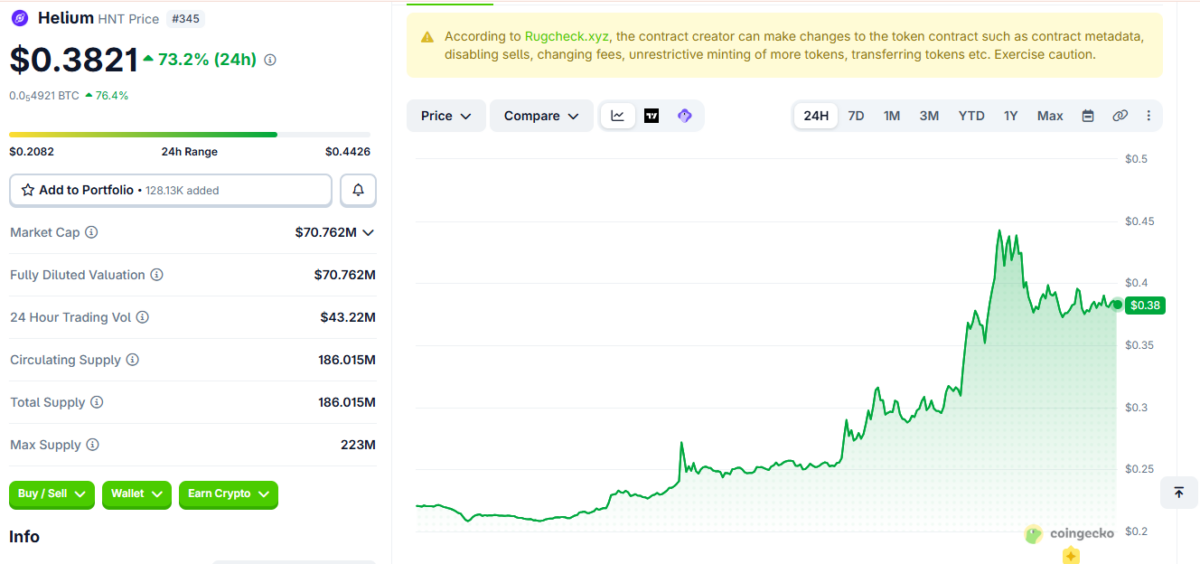The width and height of the screenshot is (1200, 564).
Task: Click the $70.762M Fully Diluted Valuation value
Action: 345,275
